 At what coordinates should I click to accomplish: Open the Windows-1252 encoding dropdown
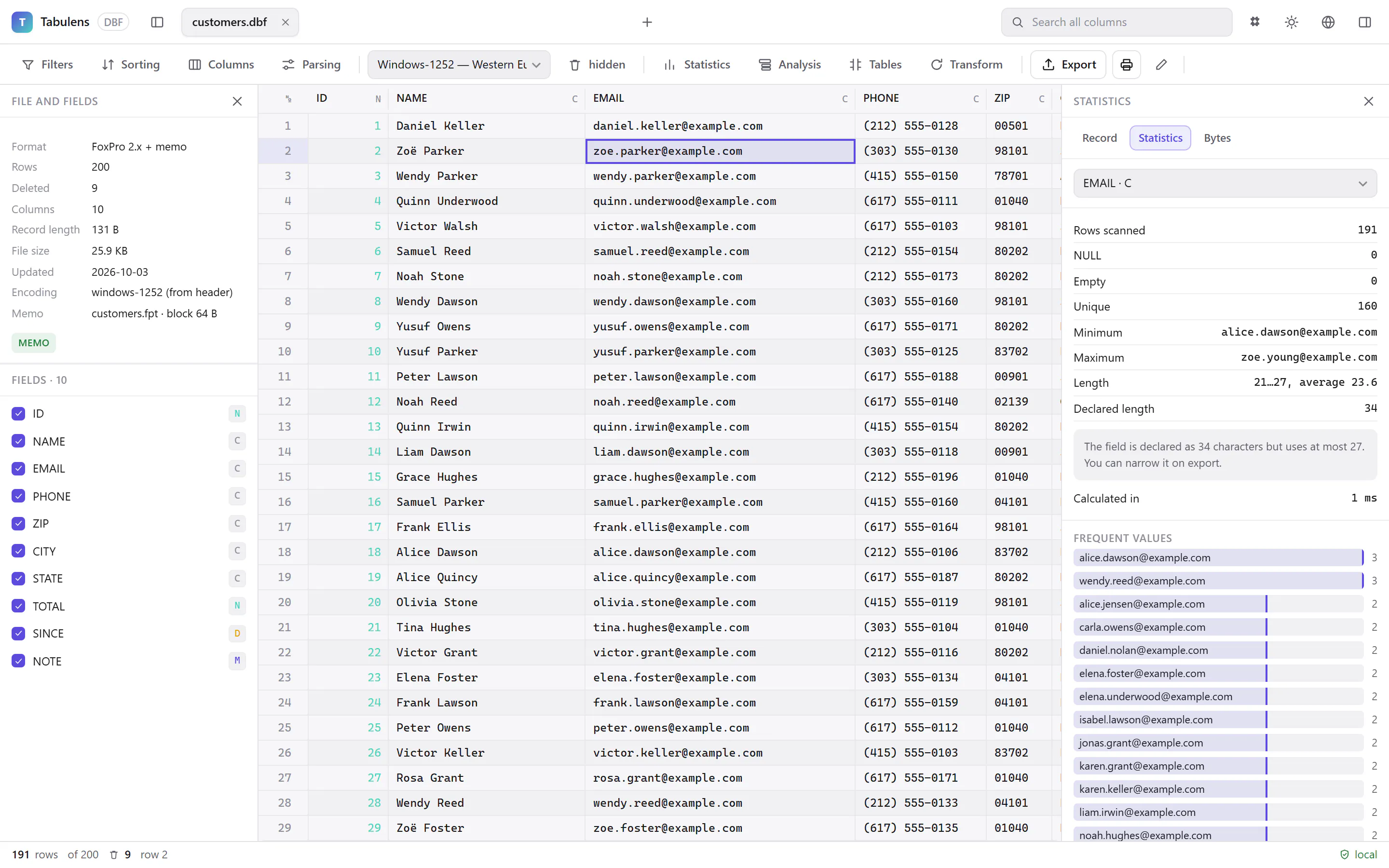[x=459, y=64]
